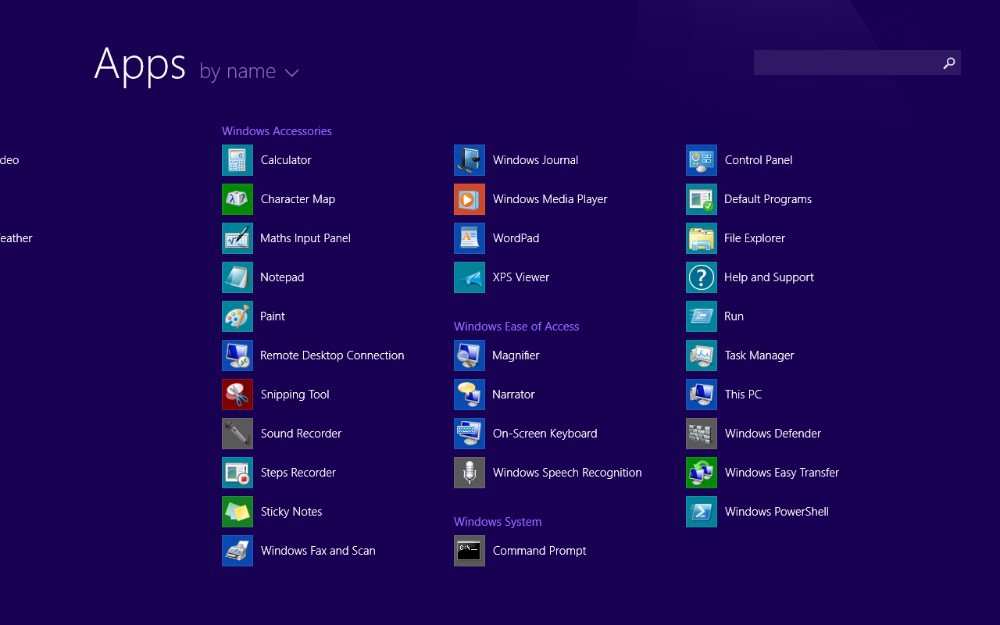The image size is (1000, 625).
Task: Click Default Programs icon
Action: [702, 199]
